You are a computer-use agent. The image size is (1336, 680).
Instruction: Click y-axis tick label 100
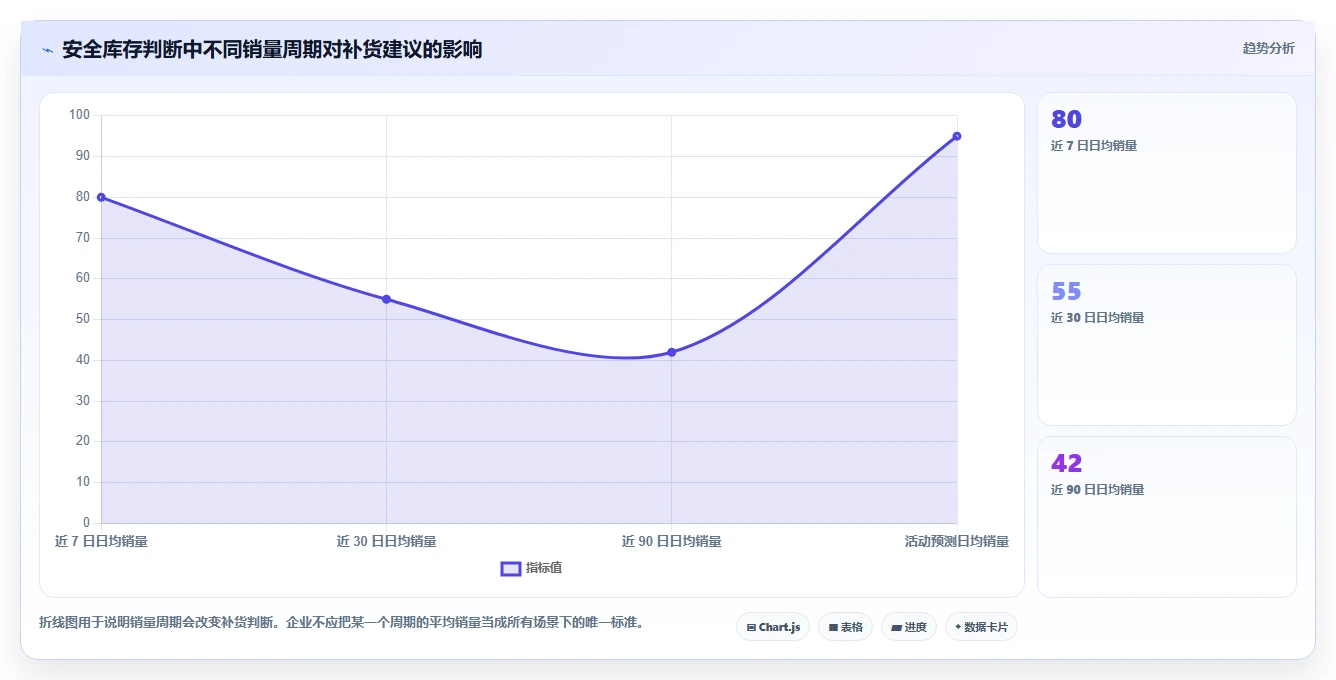tap(80, 115)
